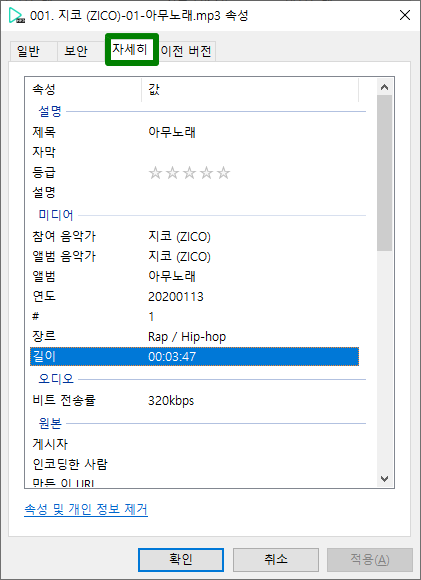
Task: Go to the 이전 버전 tab
Action: [x=186, y=51]
